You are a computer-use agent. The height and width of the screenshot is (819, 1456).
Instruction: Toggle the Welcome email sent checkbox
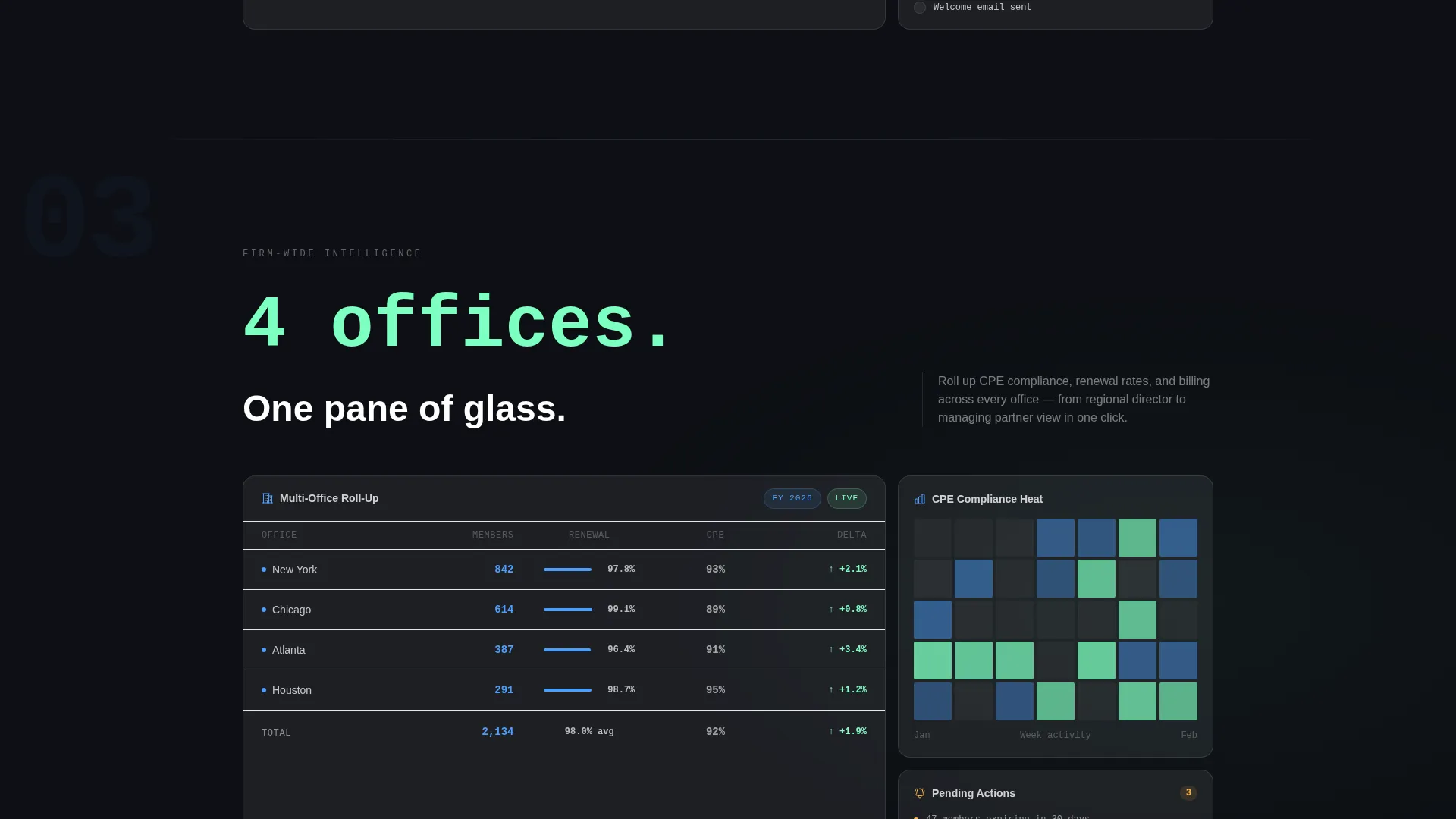click(920, 8)
